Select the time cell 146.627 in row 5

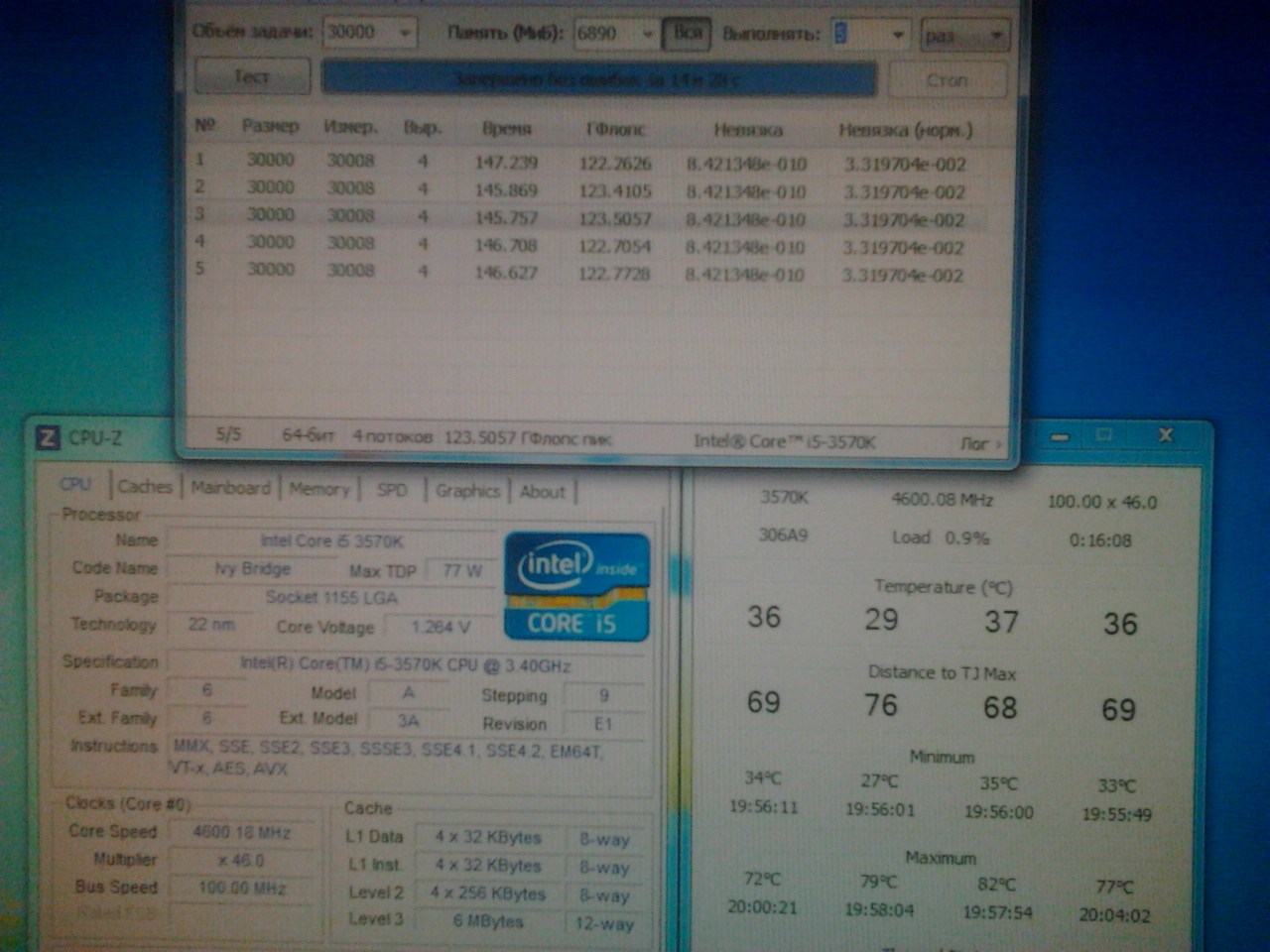pos(506,272)
